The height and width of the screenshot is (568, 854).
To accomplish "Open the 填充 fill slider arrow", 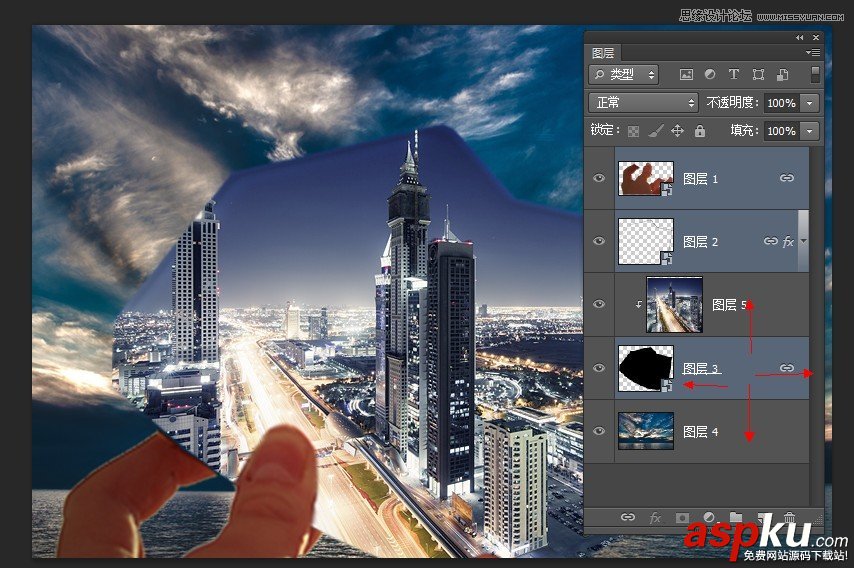I will (x=810, y=131).
